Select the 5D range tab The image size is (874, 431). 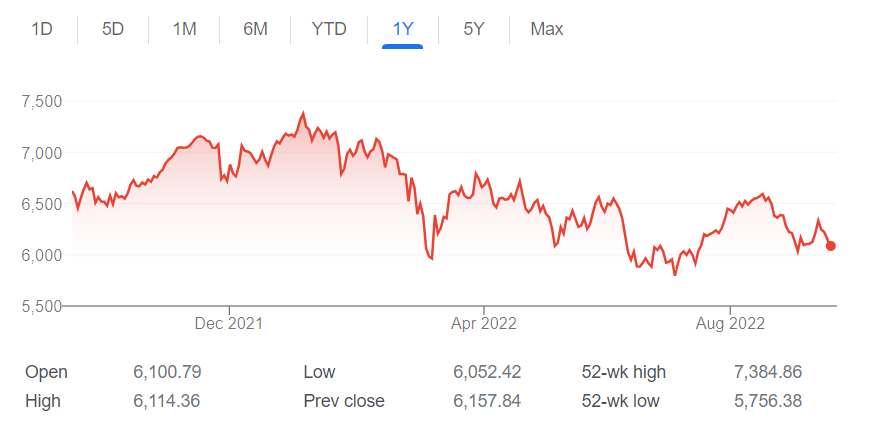click(x=113, y=29)
